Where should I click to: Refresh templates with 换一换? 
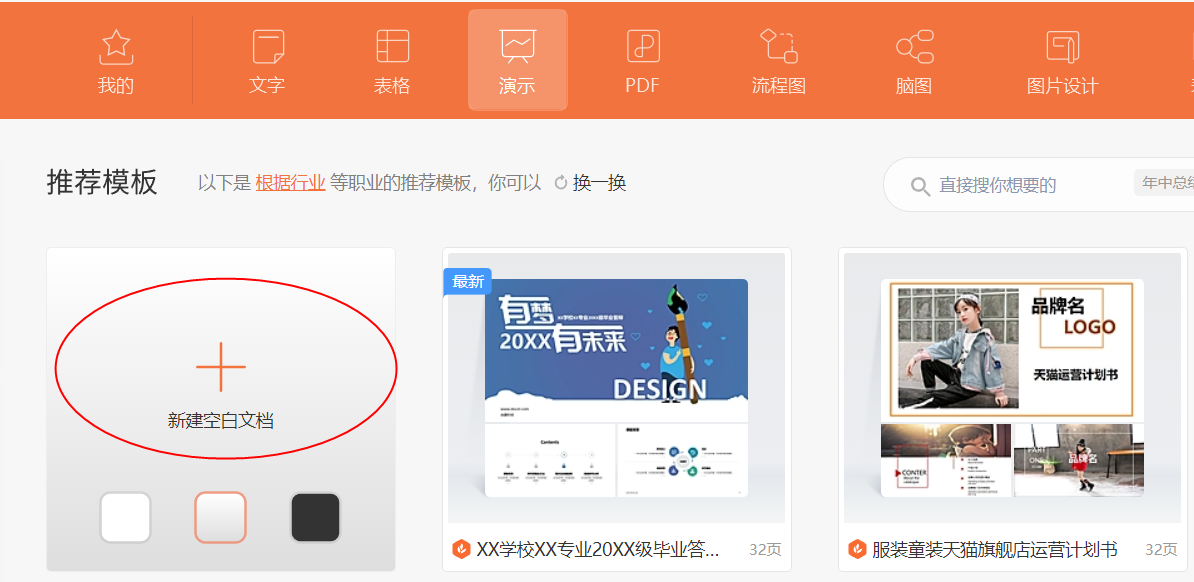point(597,184)
